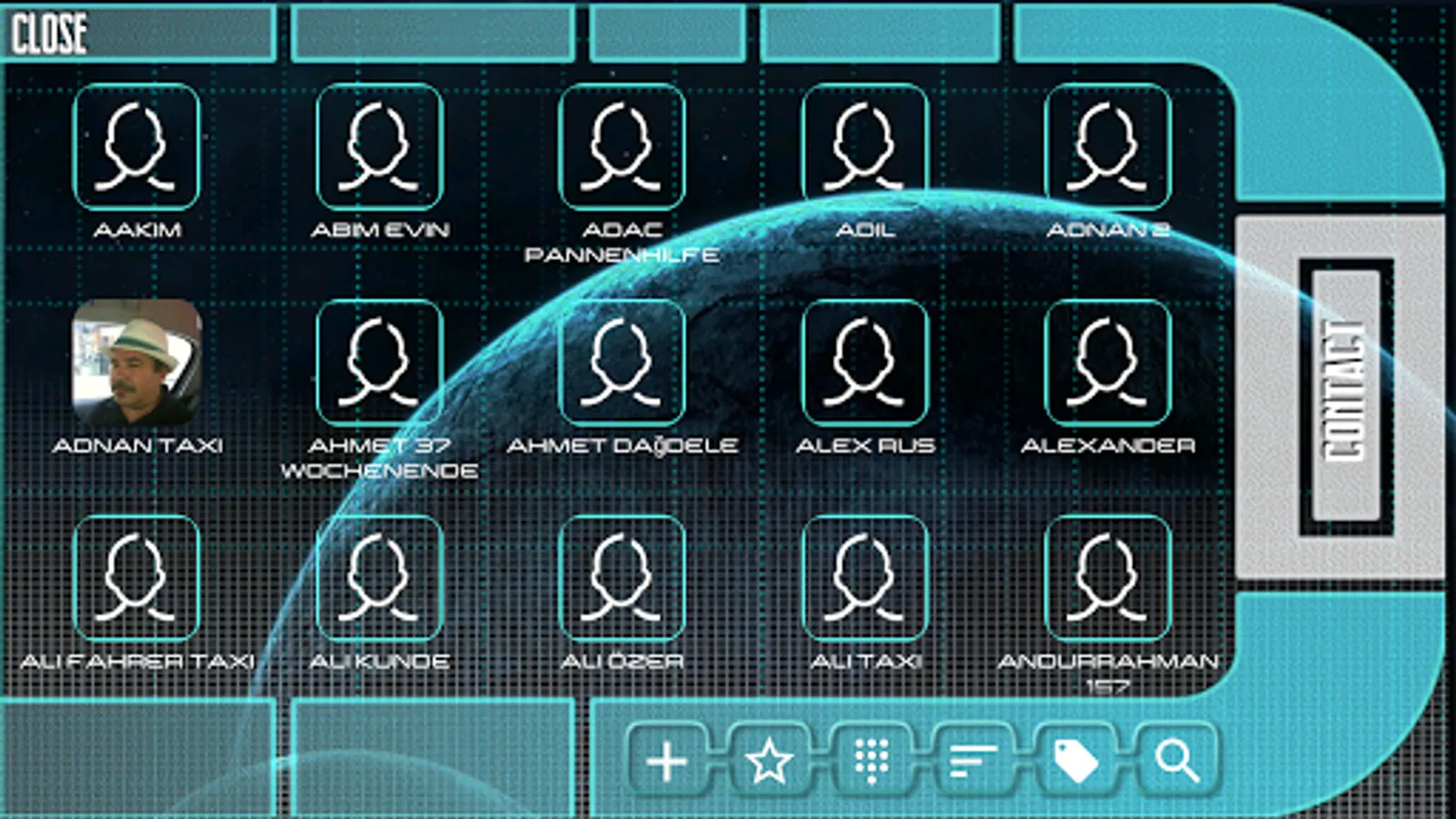
Task: Click the sort lines icon
Action: (x=974, y=761)
